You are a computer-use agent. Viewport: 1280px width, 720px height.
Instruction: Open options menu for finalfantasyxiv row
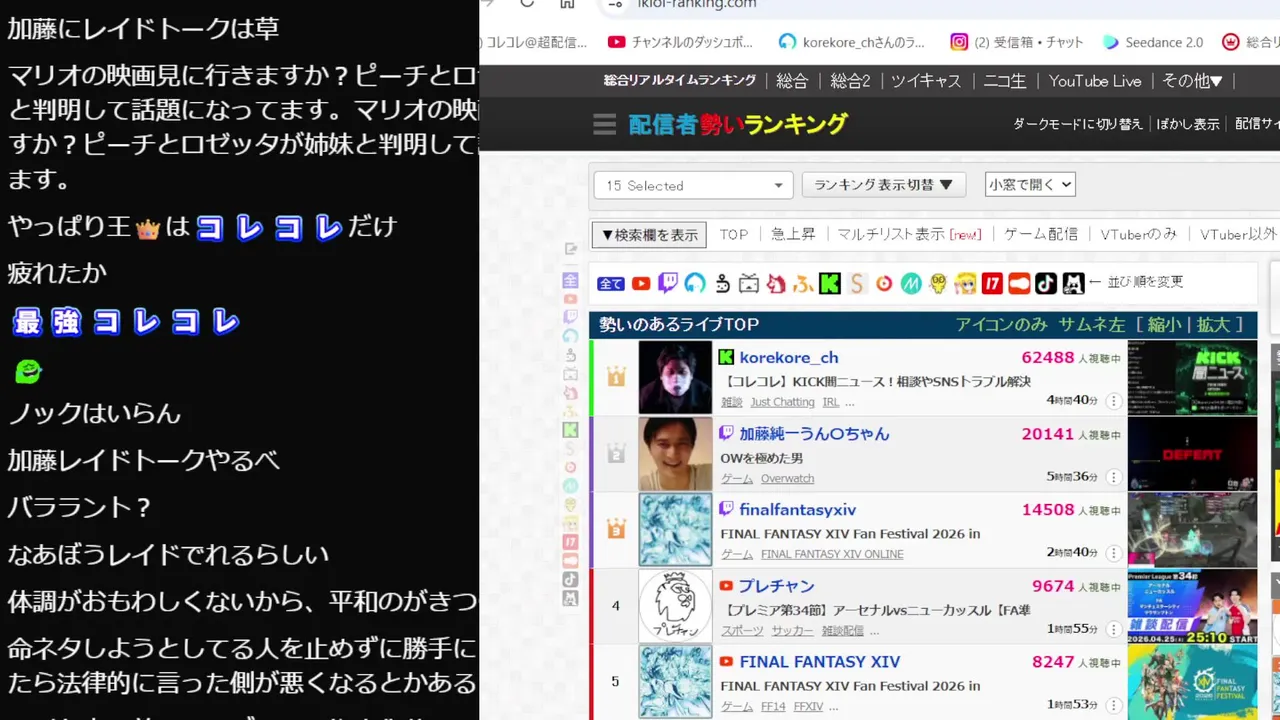pos(1113,553)
